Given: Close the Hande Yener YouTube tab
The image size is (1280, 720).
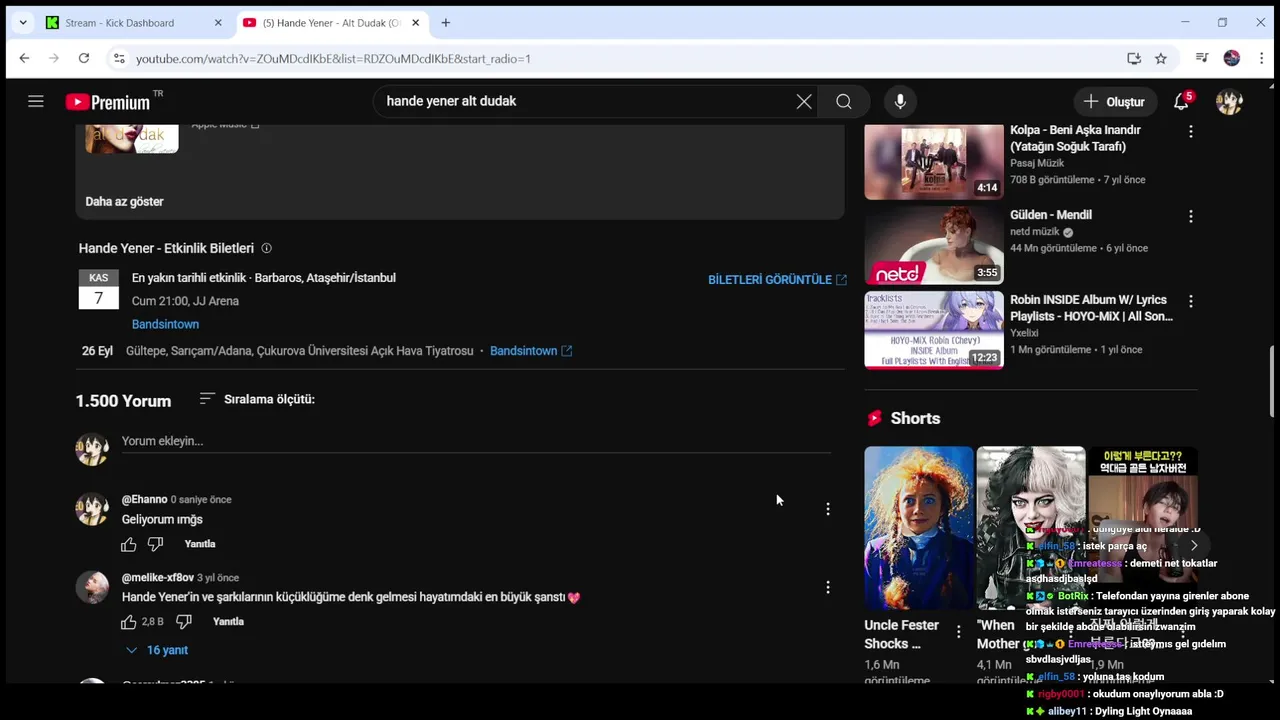Looking at the screenshot, I should tap(415, 22).
